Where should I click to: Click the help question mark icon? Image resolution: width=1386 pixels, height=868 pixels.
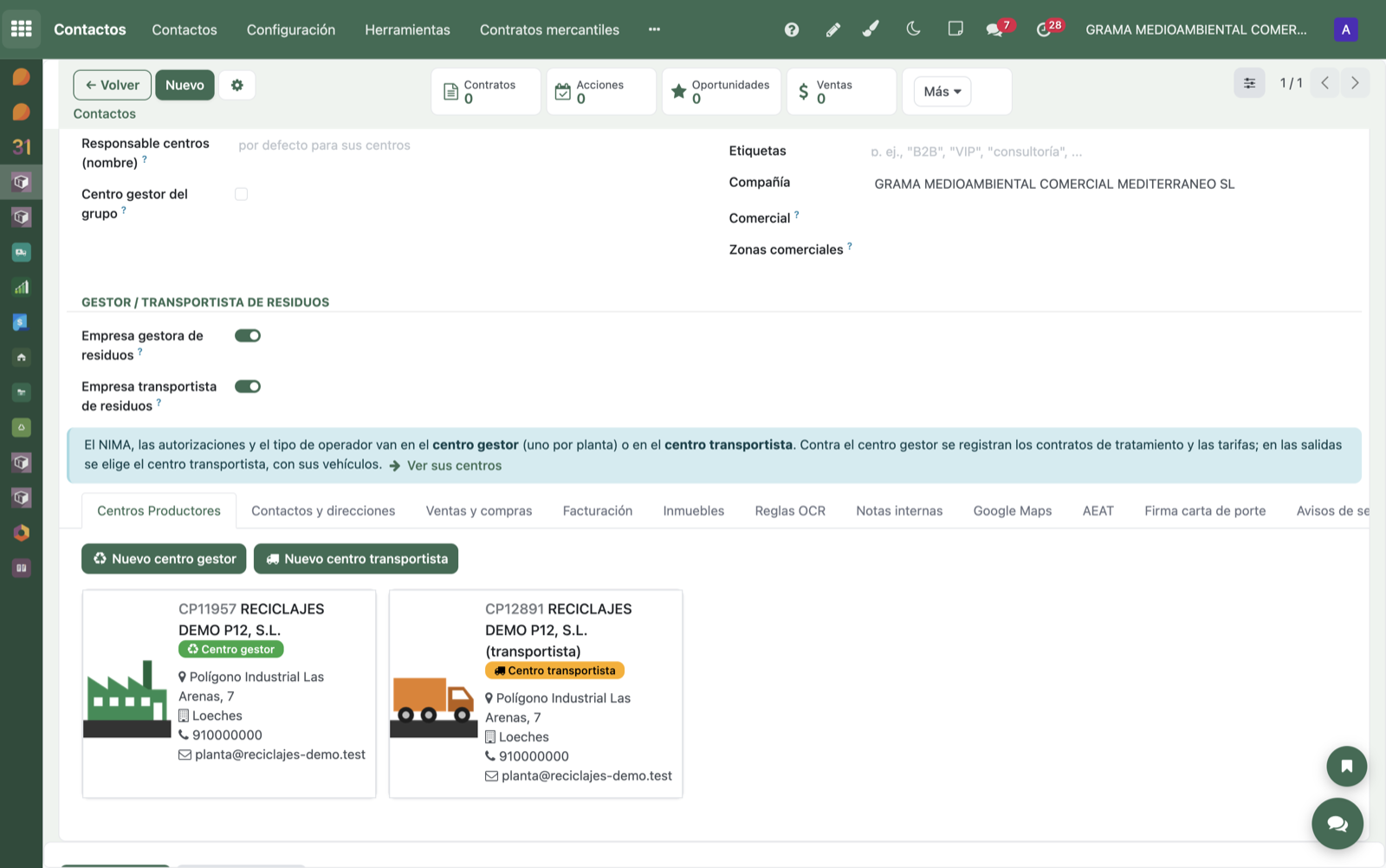coord(792,29)
